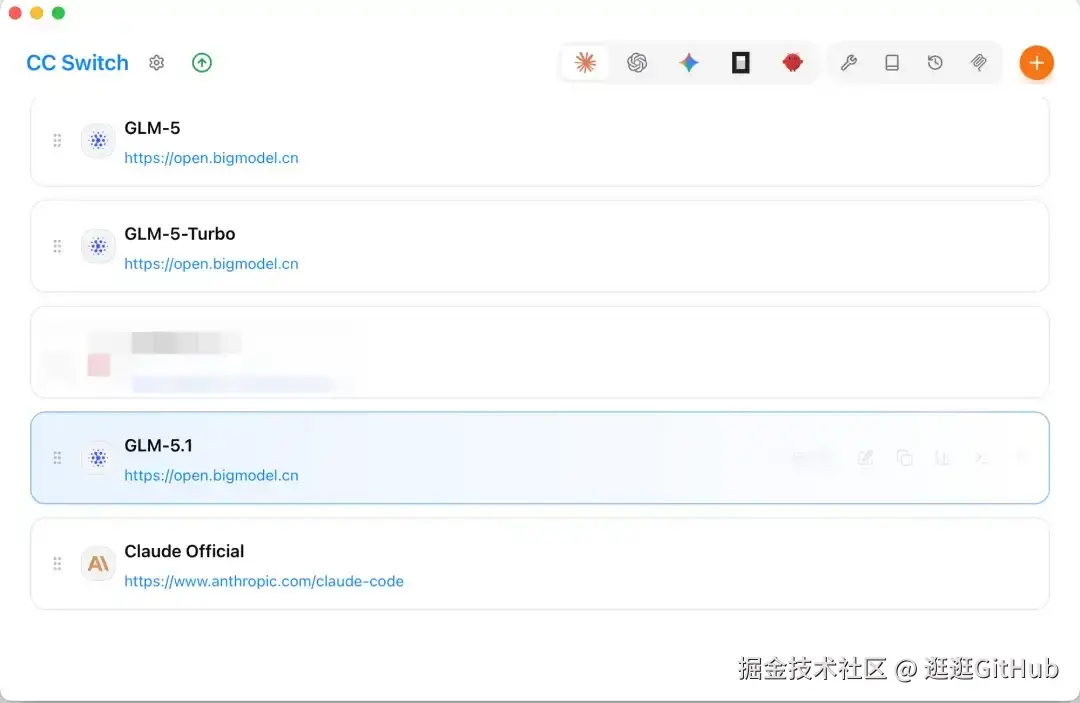The height and width of the screenshot is (703, 1080).
Task: Open the GLM-5 bigmodel.cn link
Action: (x=211, y=158)
